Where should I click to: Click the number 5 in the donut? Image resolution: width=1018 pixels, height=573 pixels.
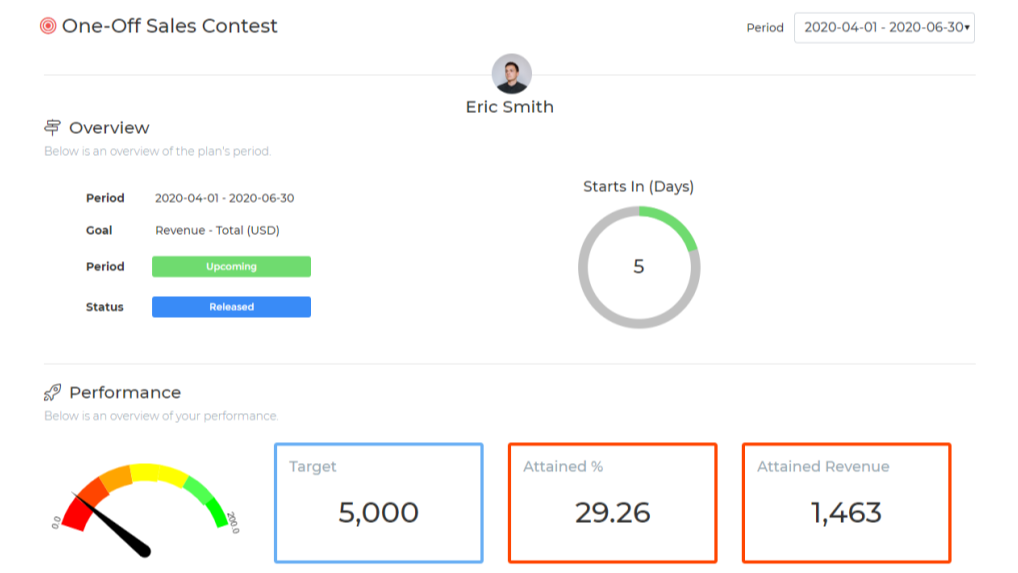click(639, 267)
